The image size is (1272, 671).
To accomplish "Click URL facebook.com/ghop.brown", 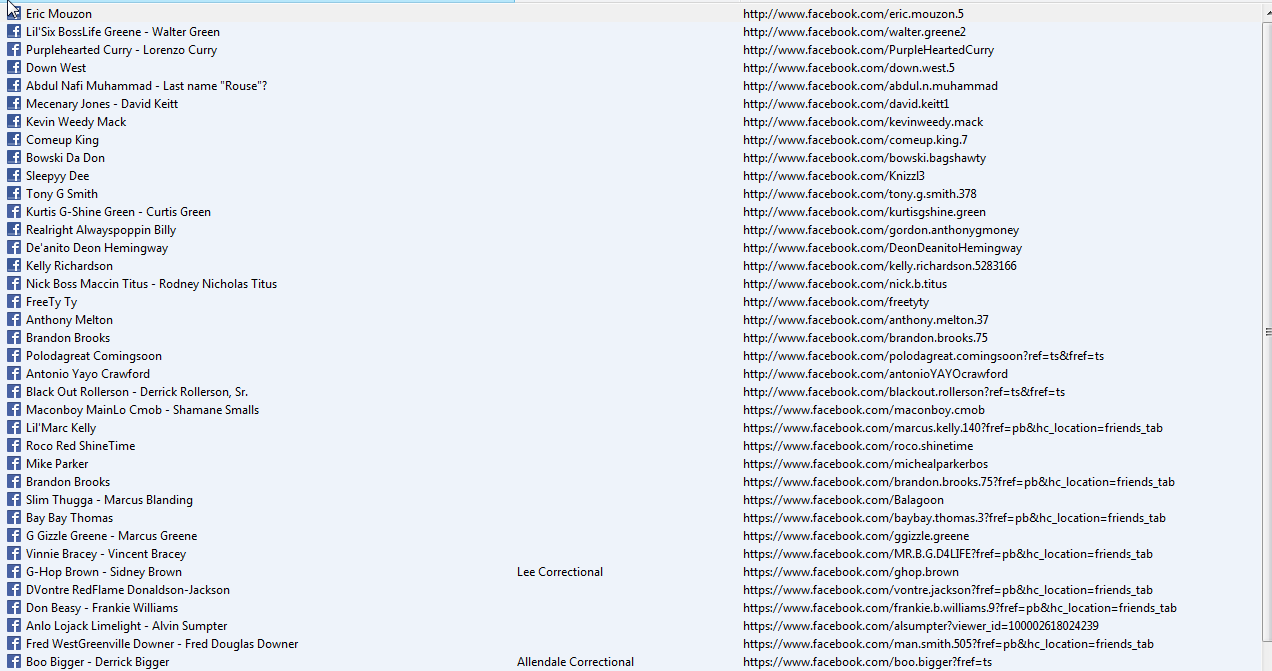I will tap(851, 572).
